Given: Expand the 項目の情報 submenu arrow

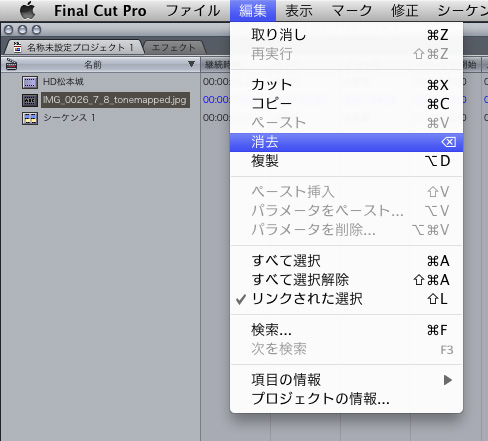Looking at the screenshot, I should 448,380.
